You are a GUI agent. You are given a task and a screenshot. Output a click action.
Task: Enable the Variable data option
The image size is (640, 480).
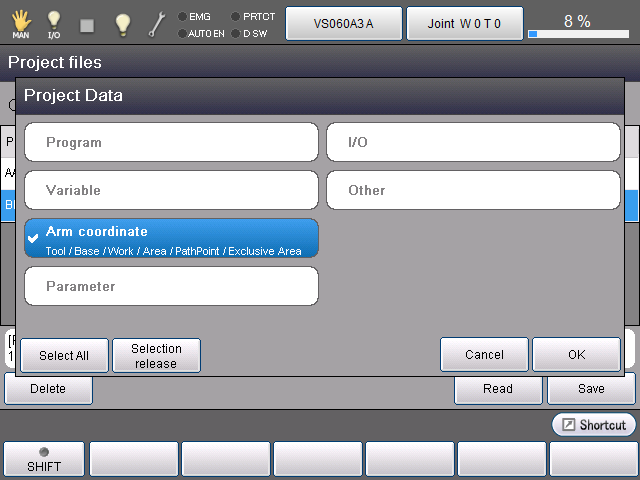pos(171,190)
